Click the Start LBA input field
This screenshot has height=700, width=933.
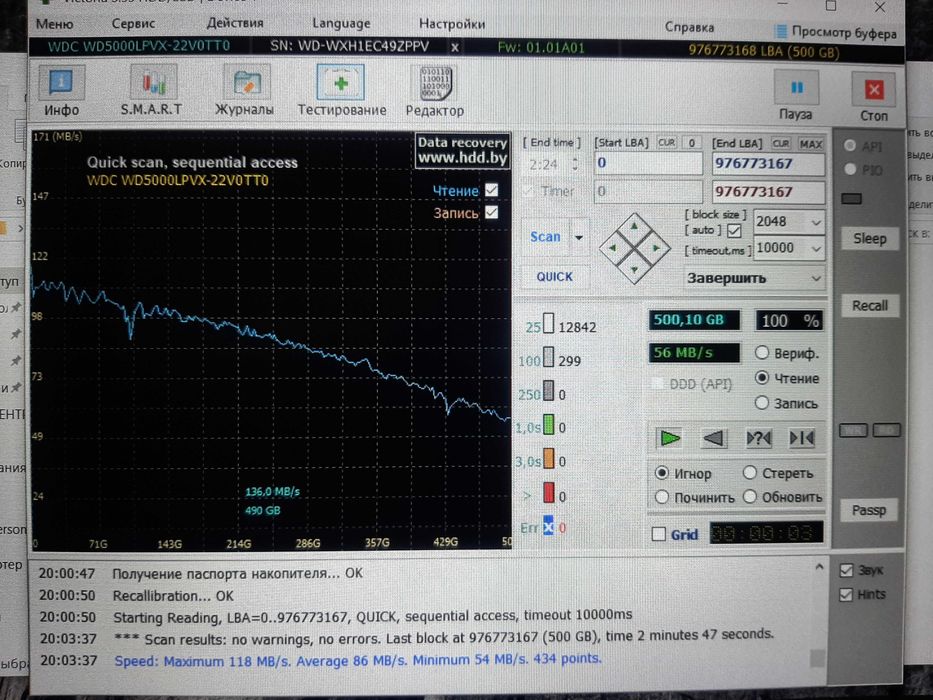(648, 163)
